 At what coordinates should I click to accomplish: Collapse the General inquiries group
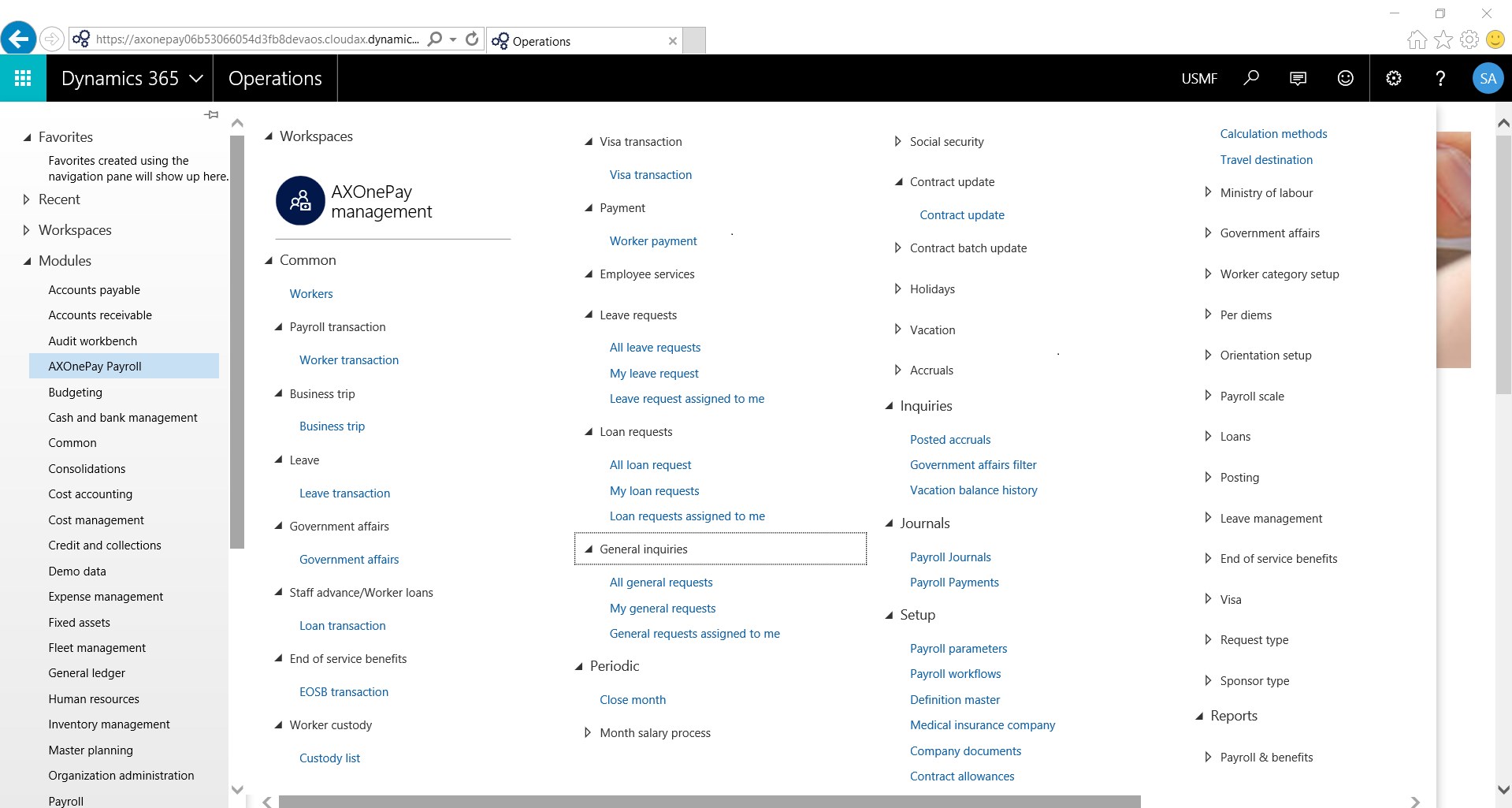click(x=589, y=549)
